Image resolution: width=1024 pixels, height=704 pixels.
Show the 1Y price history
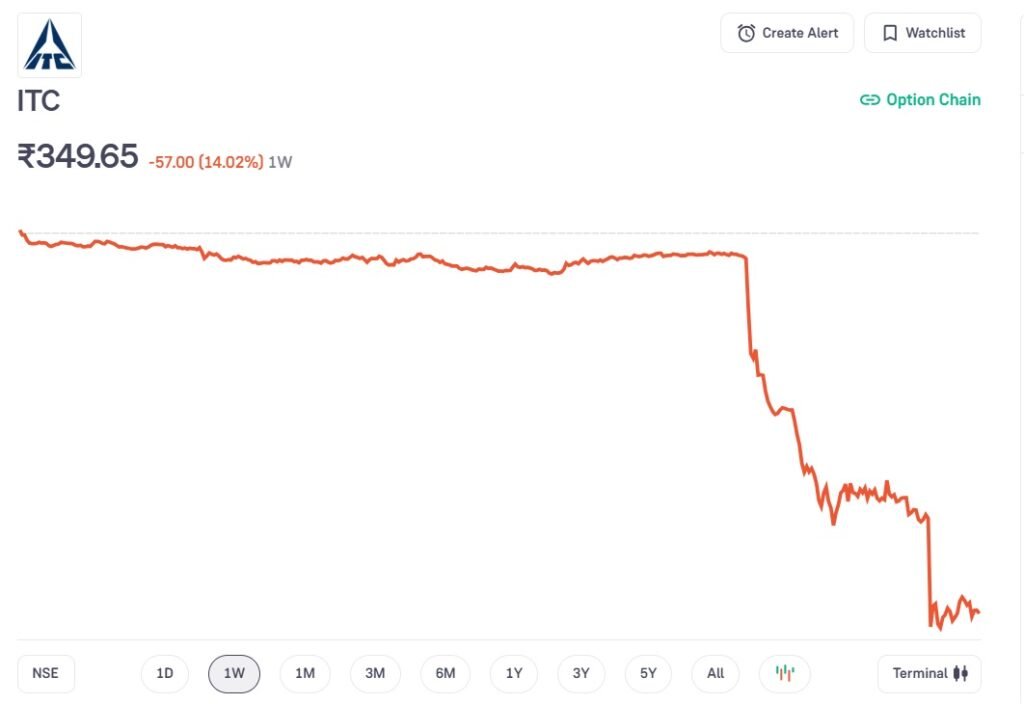(514, 673)
